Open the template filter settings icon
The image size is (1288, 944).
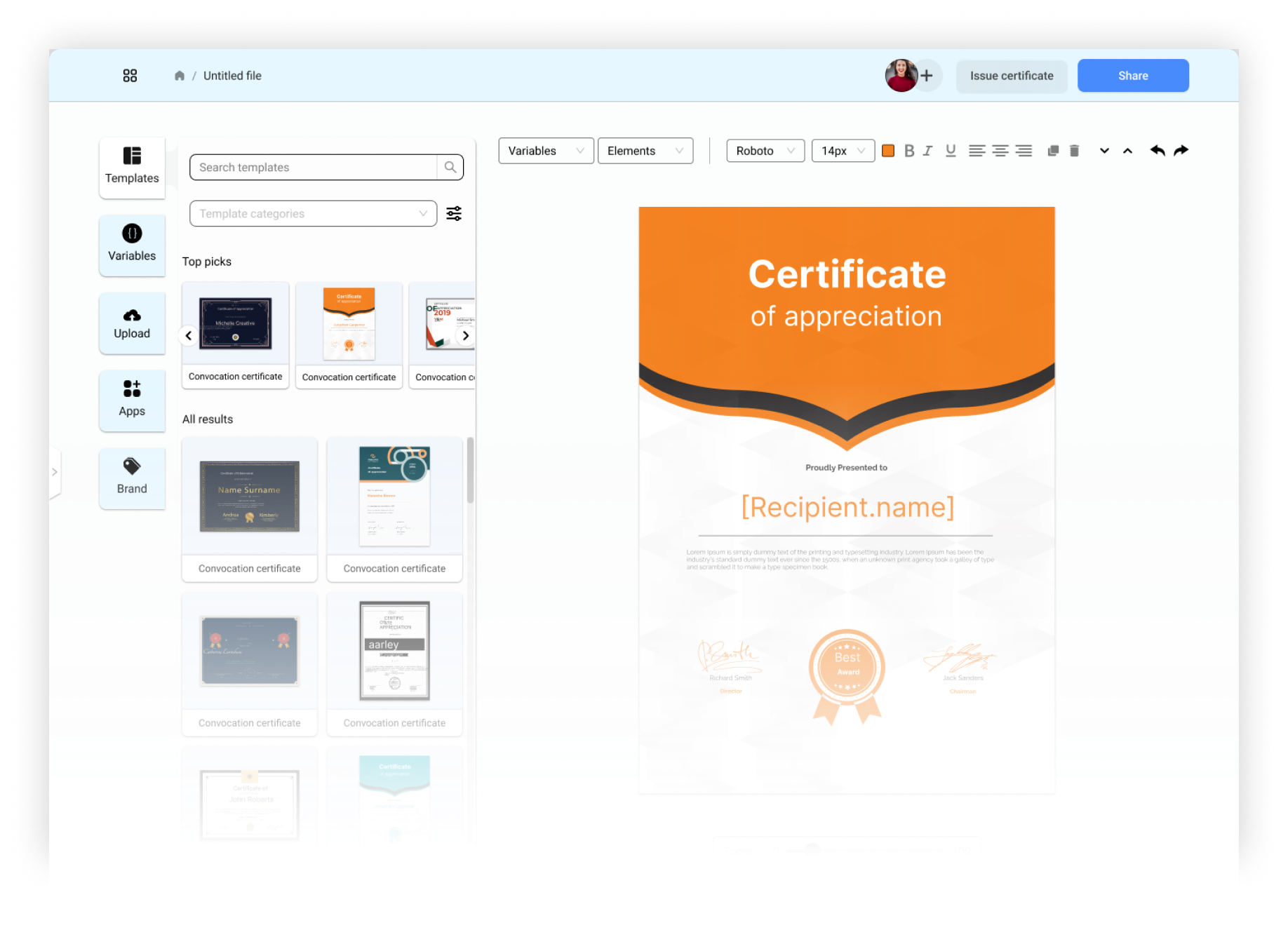454,213
